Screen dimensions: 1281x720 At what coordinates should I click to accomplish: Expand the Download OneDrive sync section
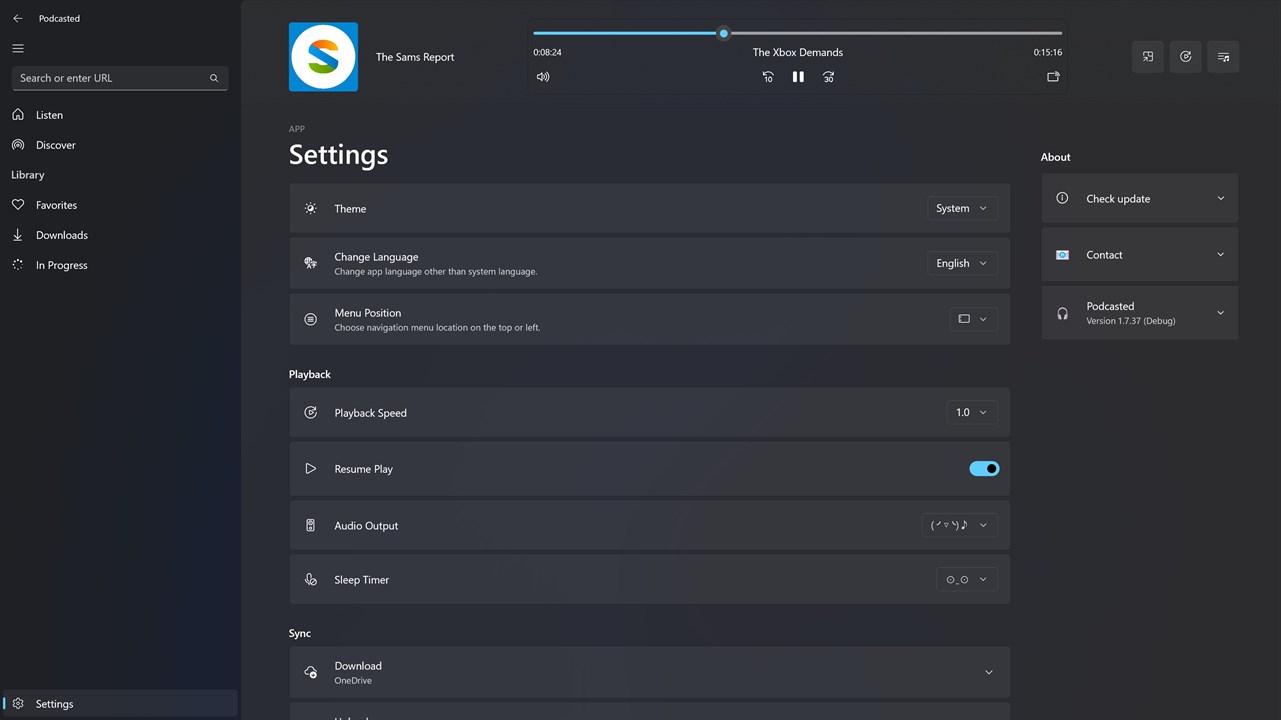649,672
